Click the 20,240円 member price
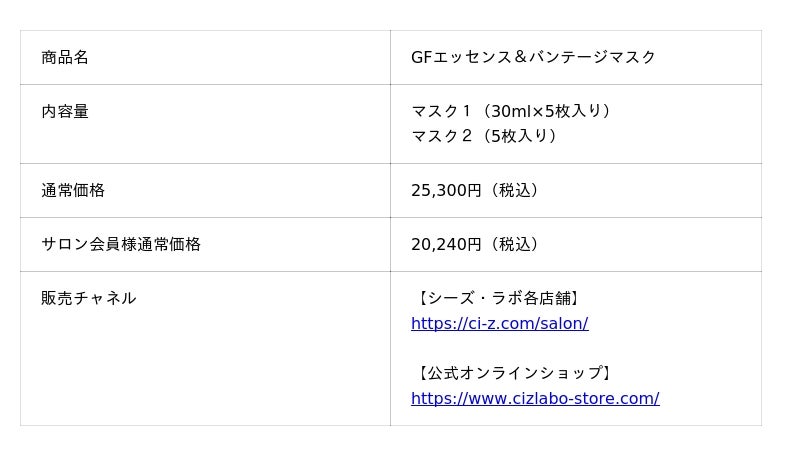Screen dimensions: 800x456 click(x=446, y=244)
